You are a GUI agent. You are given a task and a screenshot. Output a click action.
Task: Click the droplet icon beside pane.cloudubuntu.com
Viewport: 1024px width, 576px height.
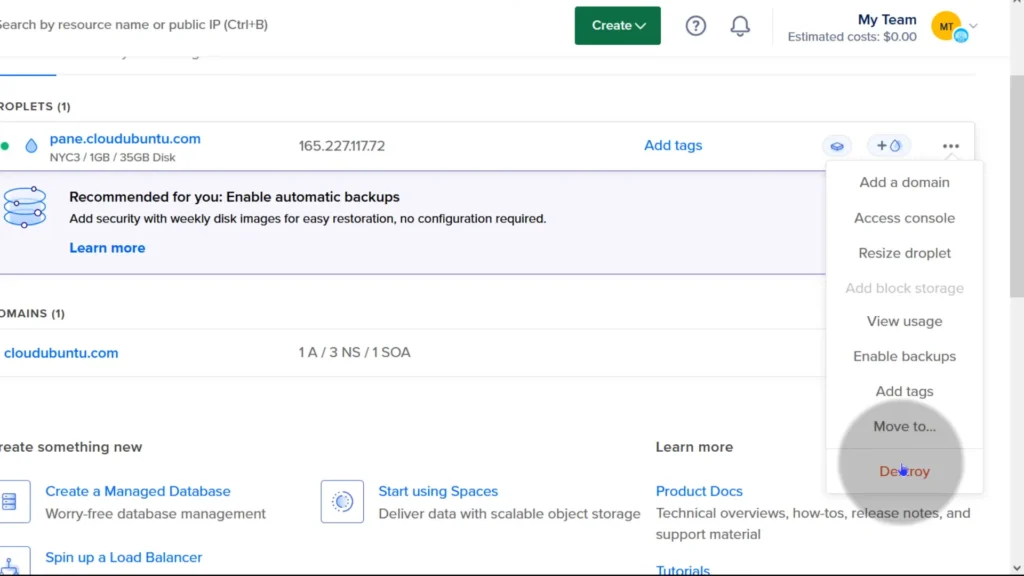click(x=32, y=146)
